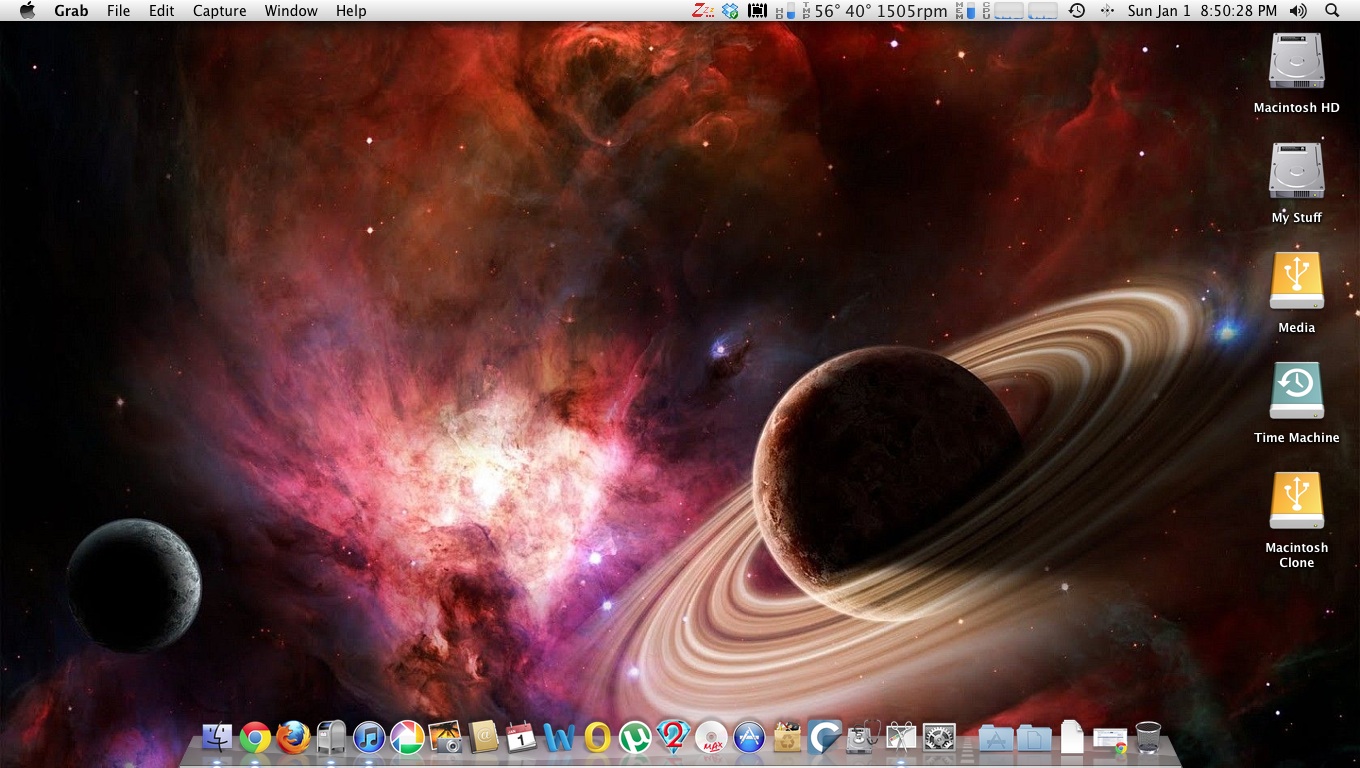Open the Applications folder stack
Image resolution: width=1360 pixels, height=768 pixels.
[x=996, y=739]
